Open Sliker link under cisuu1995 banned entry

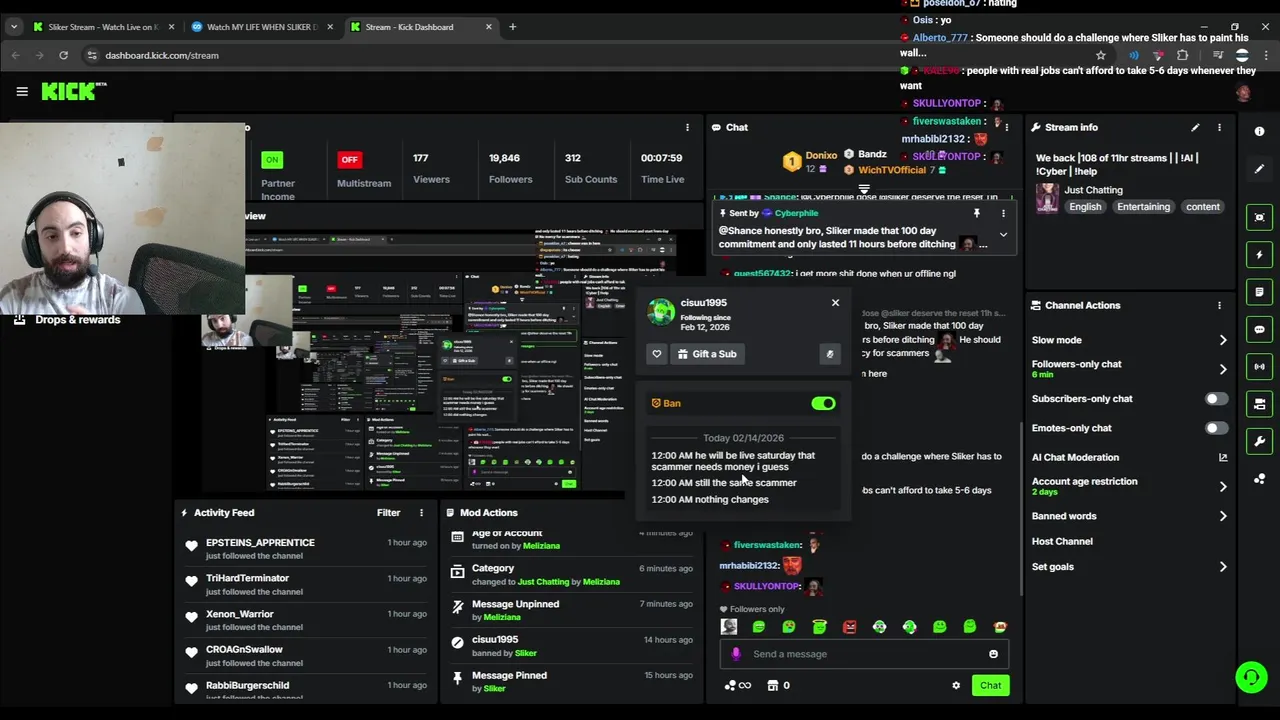point(525,653)
